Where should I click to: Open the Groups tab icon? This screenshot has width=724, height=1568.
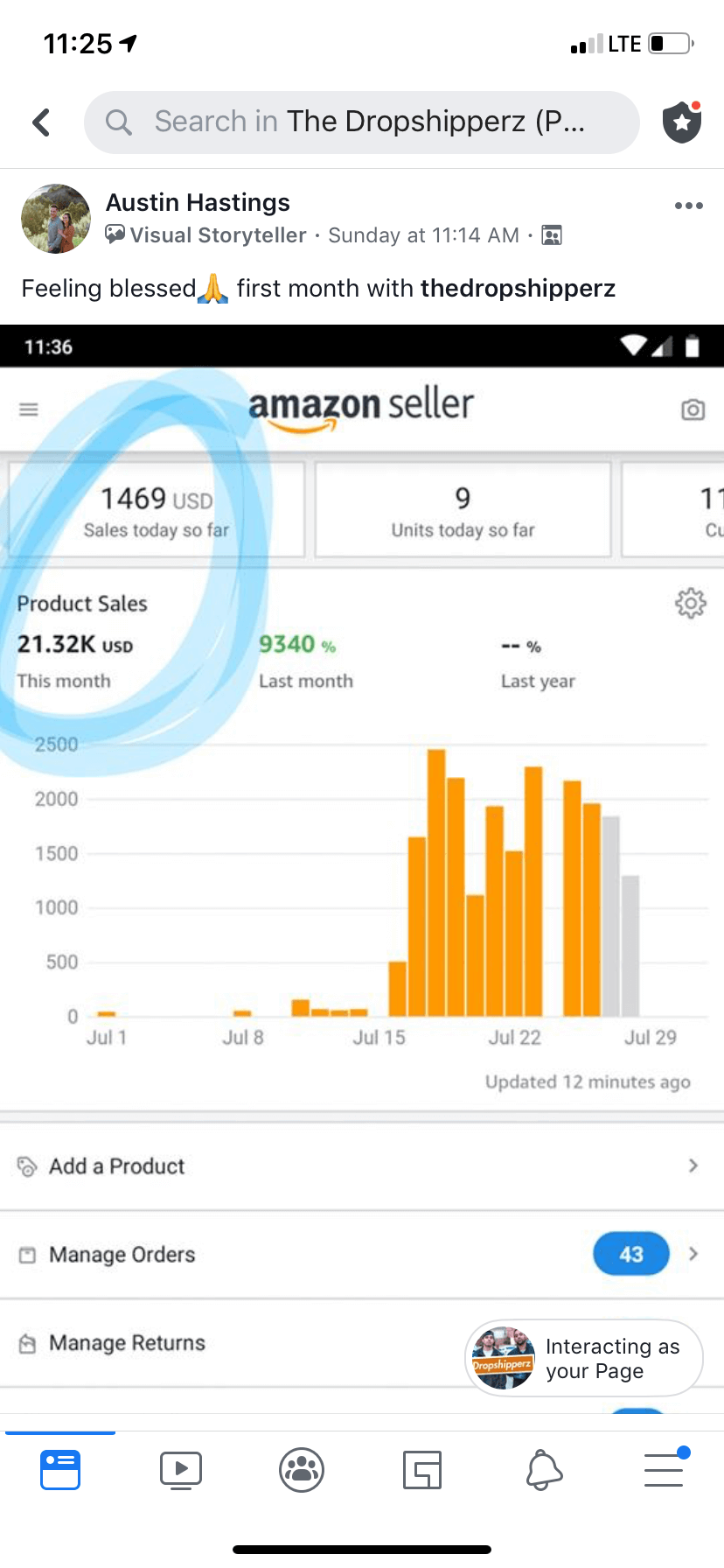coord(302,1469)
